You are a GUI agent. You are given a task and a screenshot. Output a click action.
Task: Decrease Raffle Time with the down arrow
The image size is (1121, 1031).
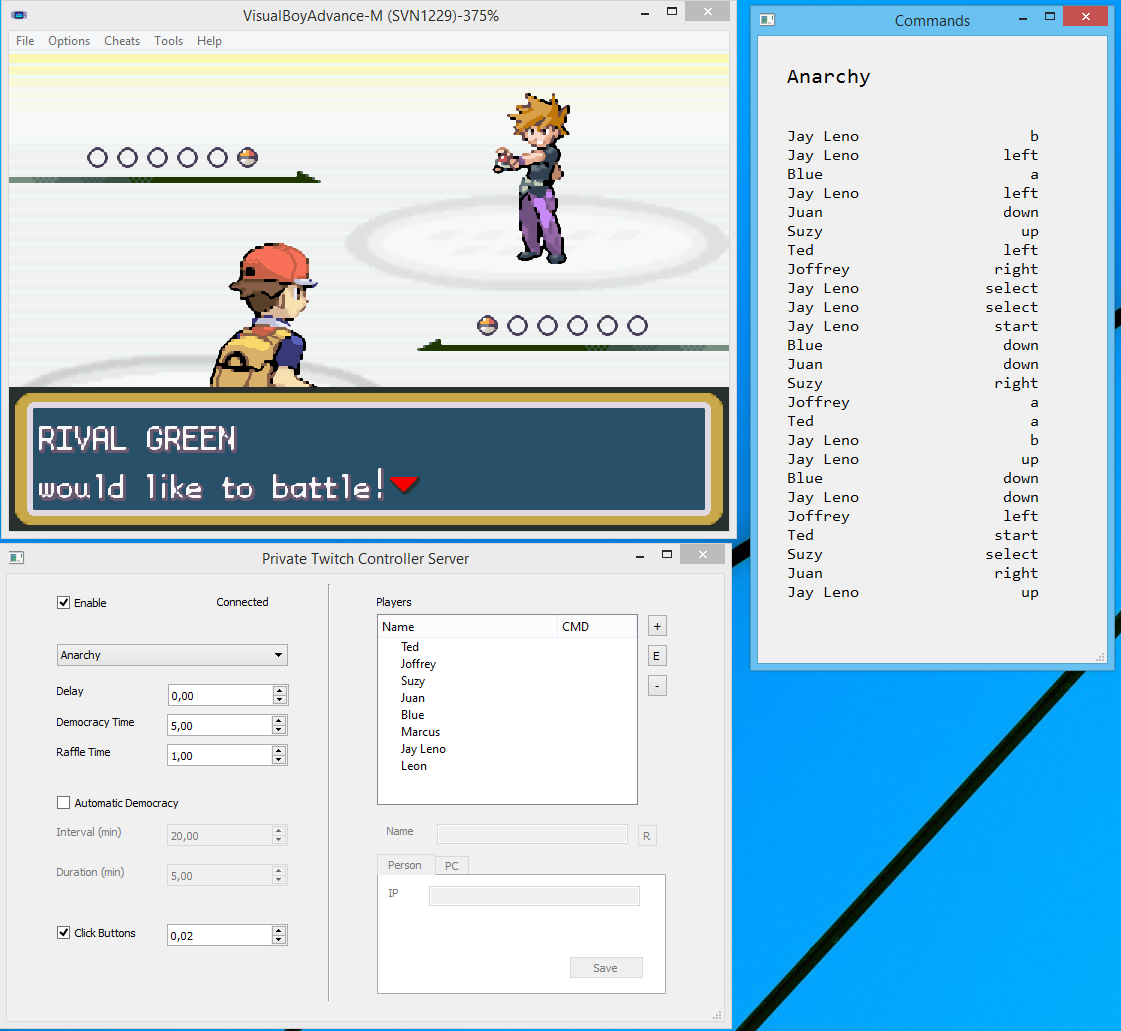click(x=280, y=760)
